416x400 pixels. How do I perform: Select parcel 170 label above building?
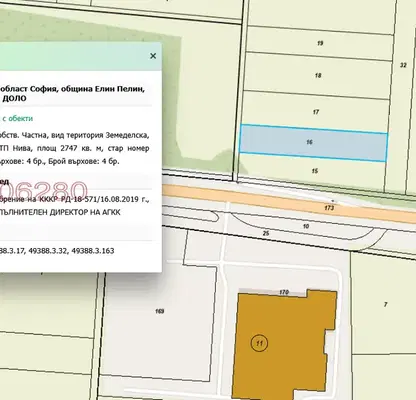(x=284, y=292)
